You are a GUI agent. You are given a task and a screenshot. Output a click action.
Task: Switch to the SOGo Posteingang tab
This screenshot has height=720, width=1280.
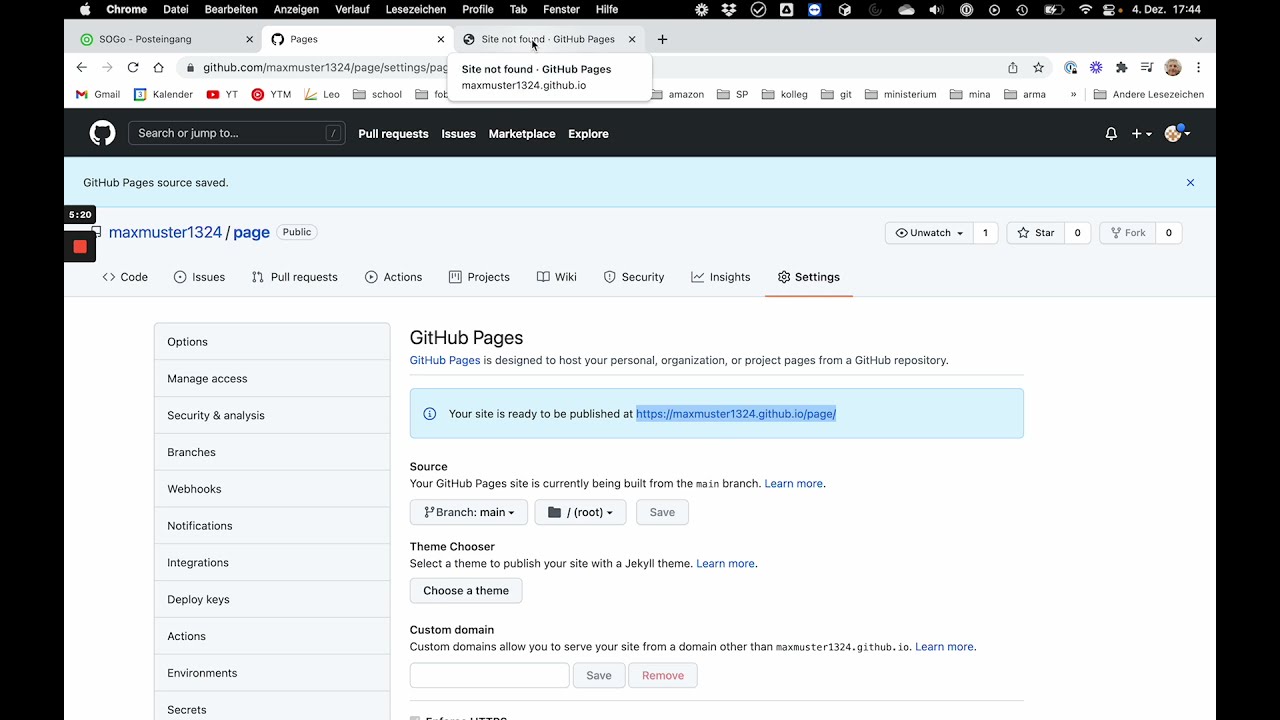167,39
